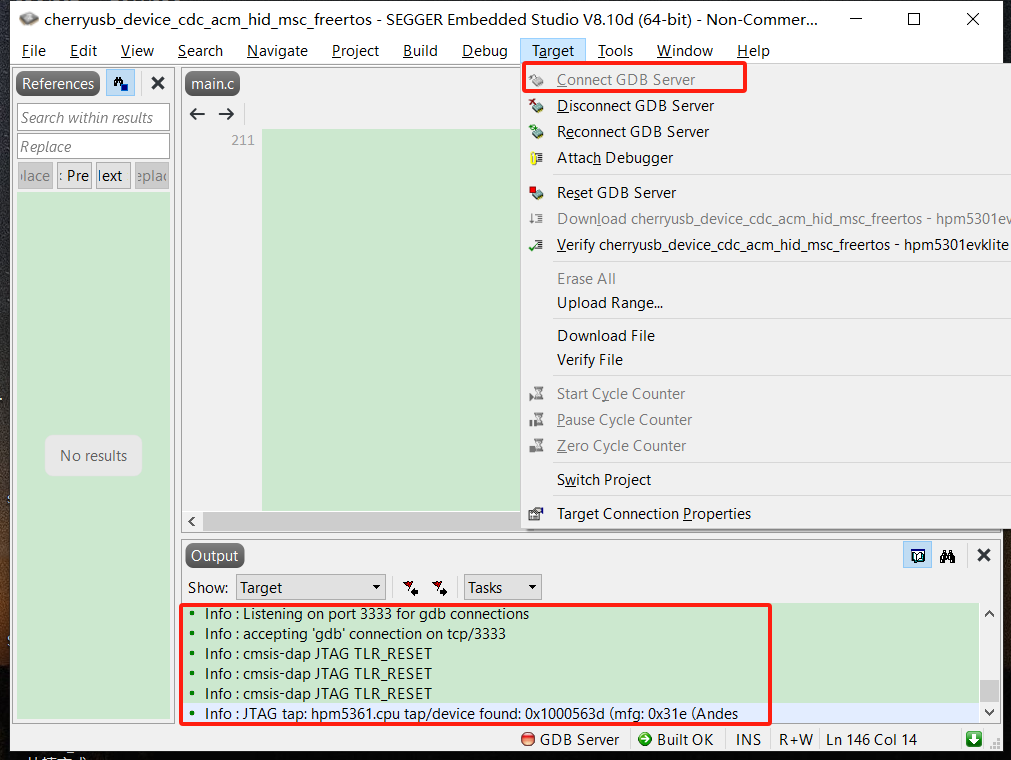Image resolution: width=1011 pixels, height=760 pixels.
Task: Switch to the main.c editor tab
Action: 212,84
